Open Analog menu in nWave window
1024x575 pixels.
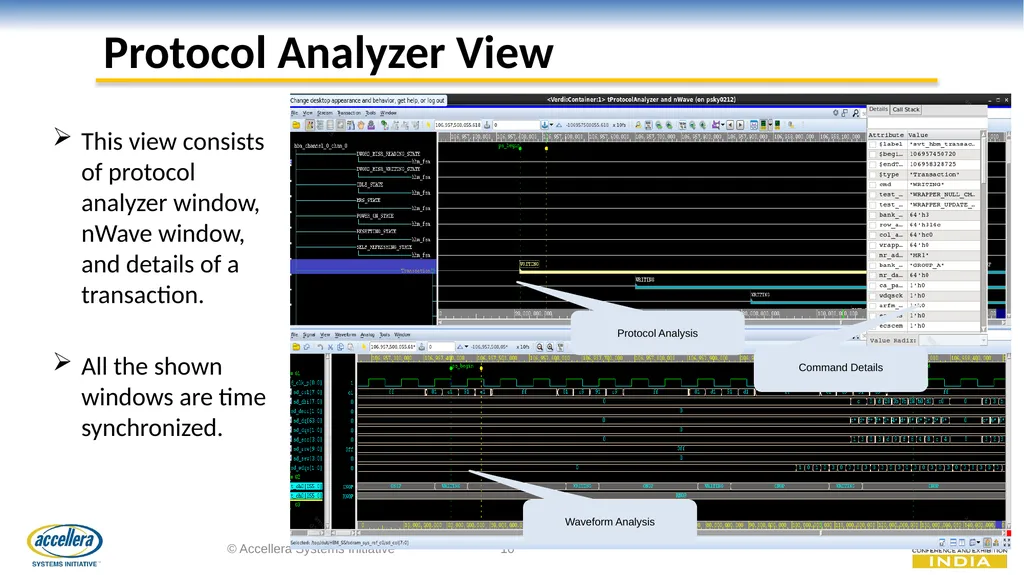pyautogui.click(x=367, y=335)
